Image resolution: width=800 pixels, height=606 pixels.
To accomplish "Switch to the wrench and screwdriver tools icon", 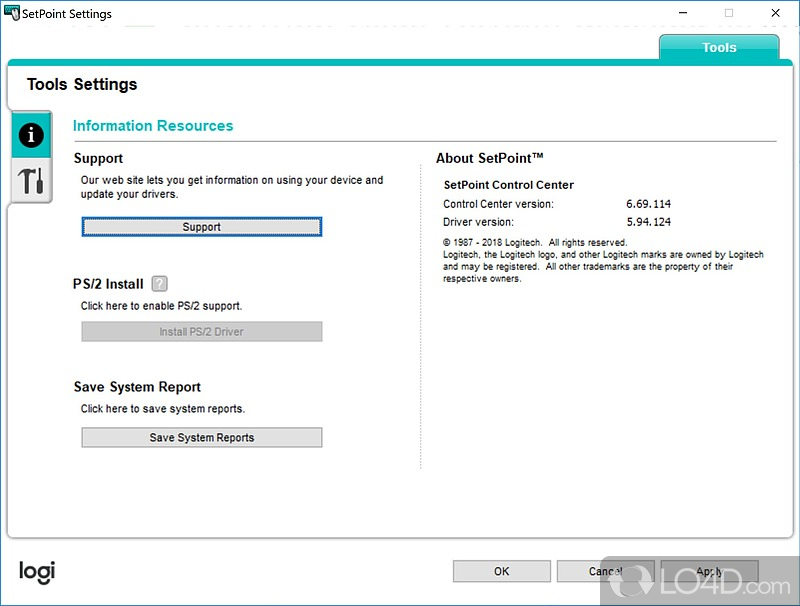I will (x=31, y=181).
